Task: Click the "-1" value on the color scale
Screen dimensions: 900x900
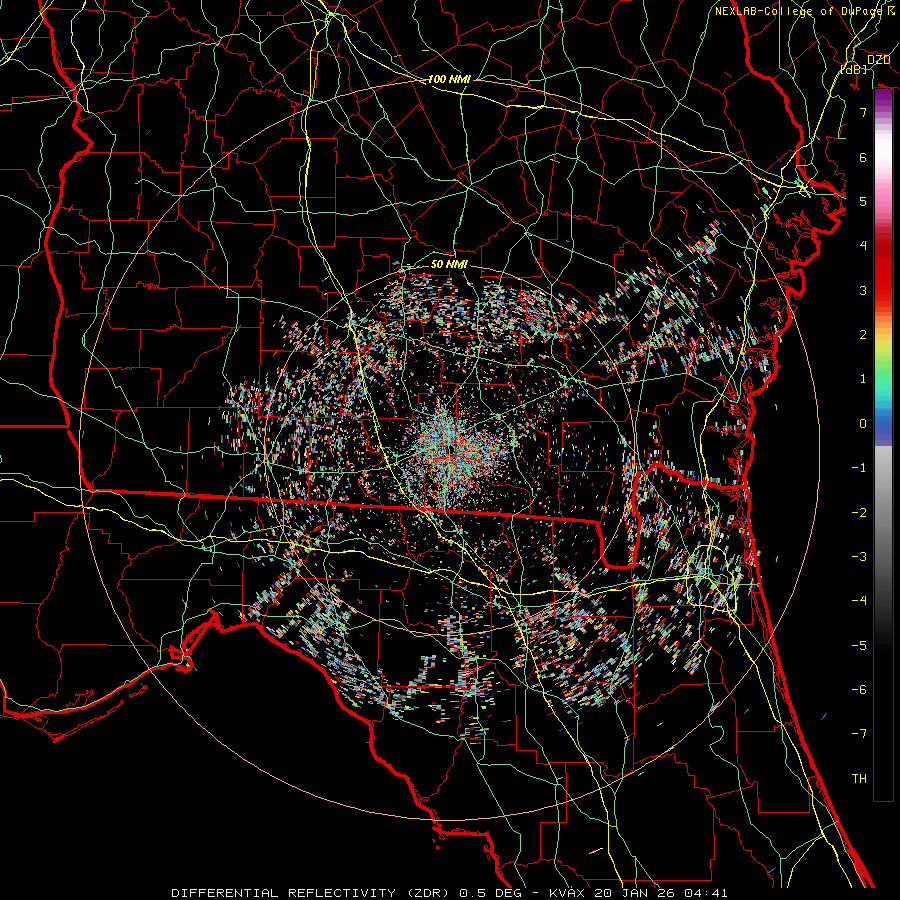Action: (859, 468)
